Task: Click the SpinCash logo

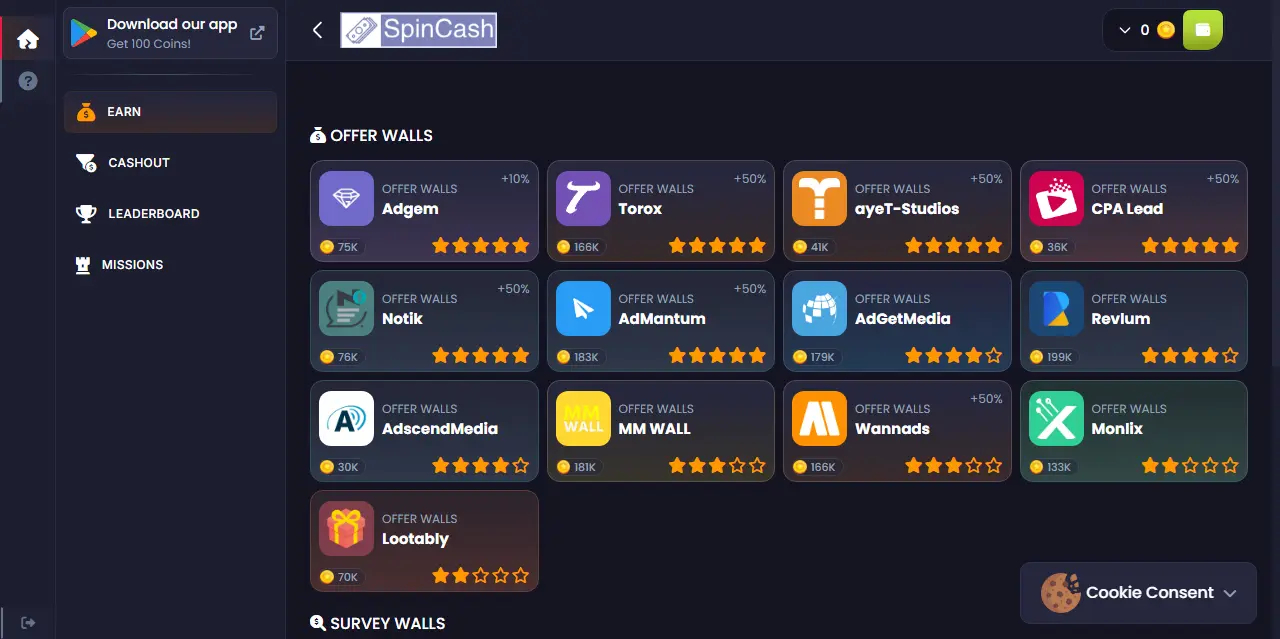Action: tap(418, 30)
